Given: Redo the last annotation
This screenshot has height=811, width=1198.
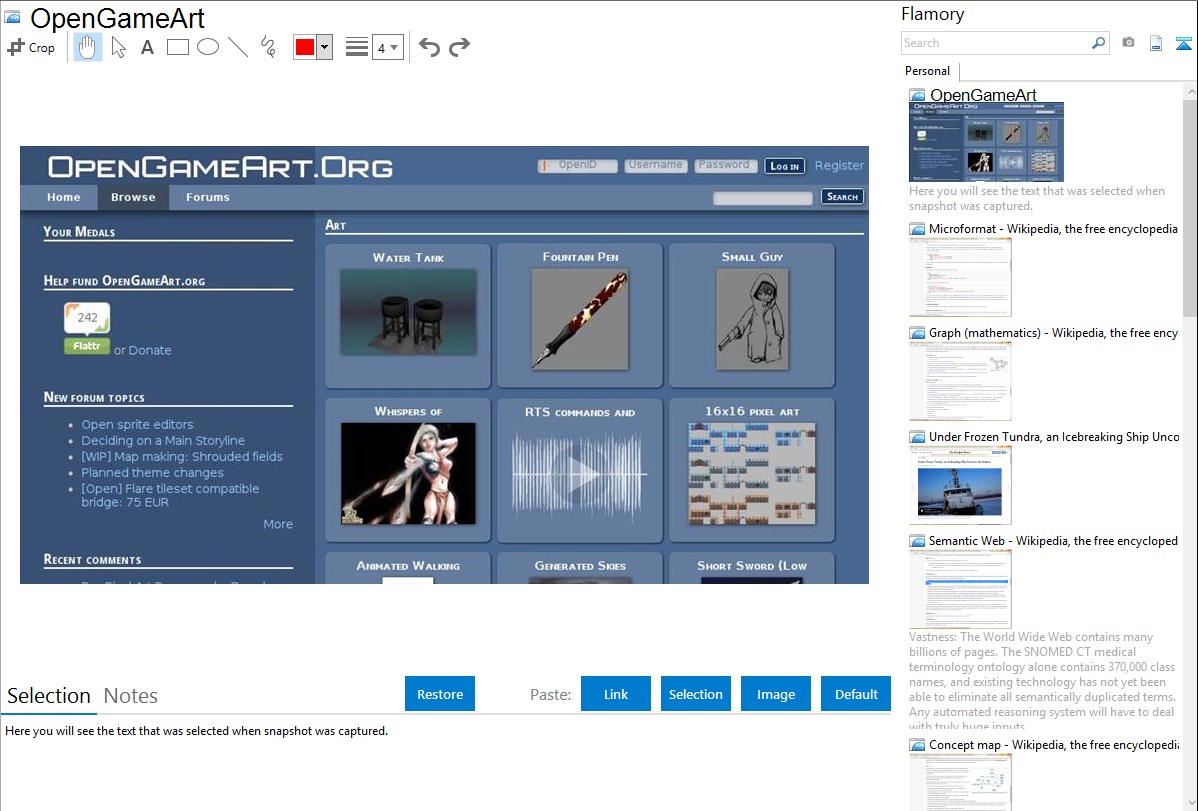Looking at the screenshot, I should 459,47.
